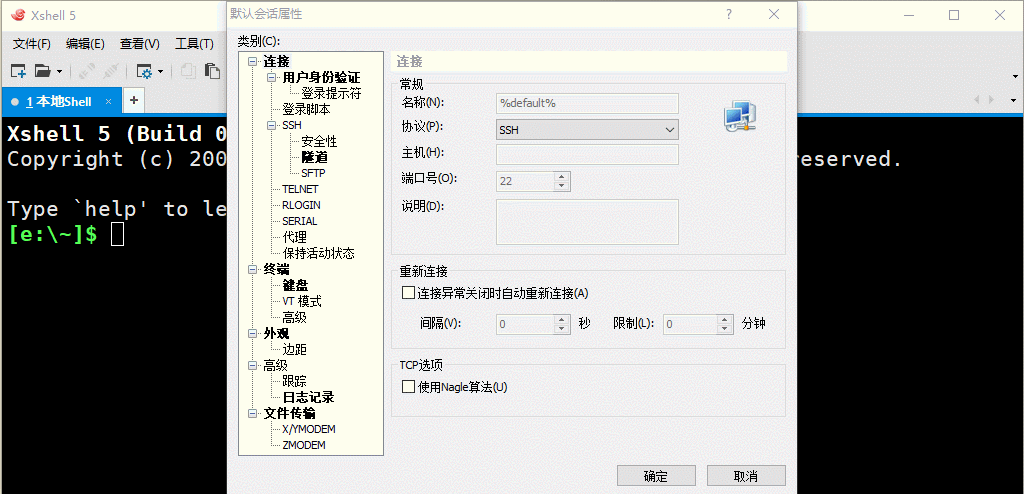1024x494 pixels.
Task: Click the Open session folder icon
Action: tap(42, 71)
